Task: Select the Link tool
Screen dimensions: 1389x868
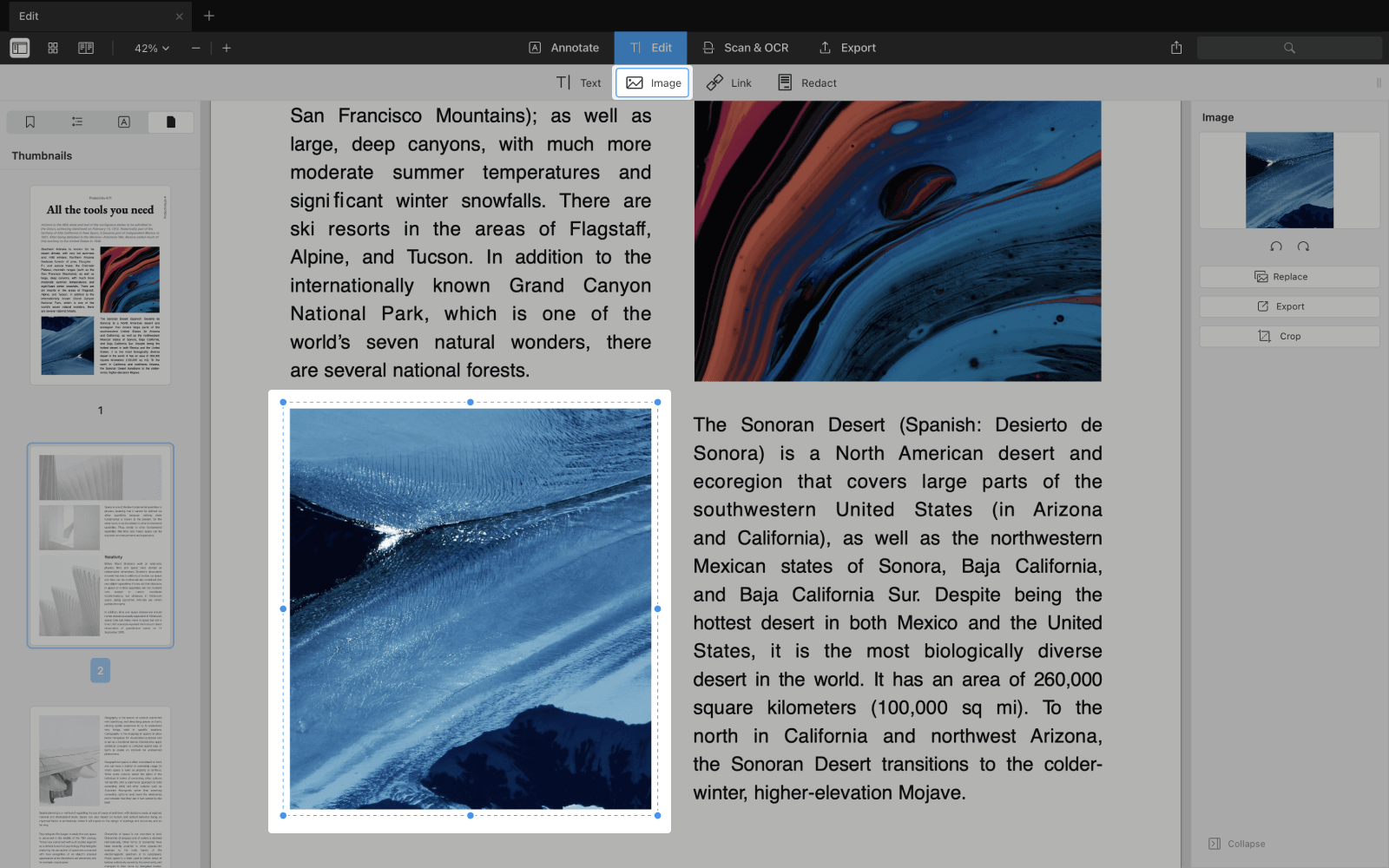Action: coord(729,82)
